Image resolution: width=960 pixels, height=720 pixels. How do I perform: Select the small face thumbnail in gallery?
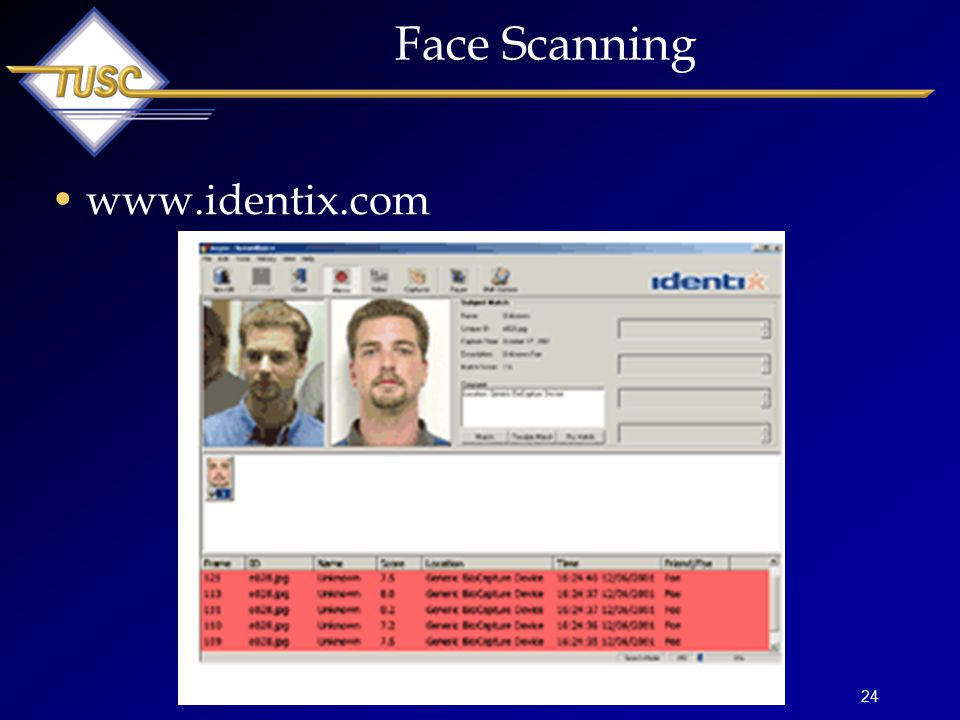pos(220,479)
